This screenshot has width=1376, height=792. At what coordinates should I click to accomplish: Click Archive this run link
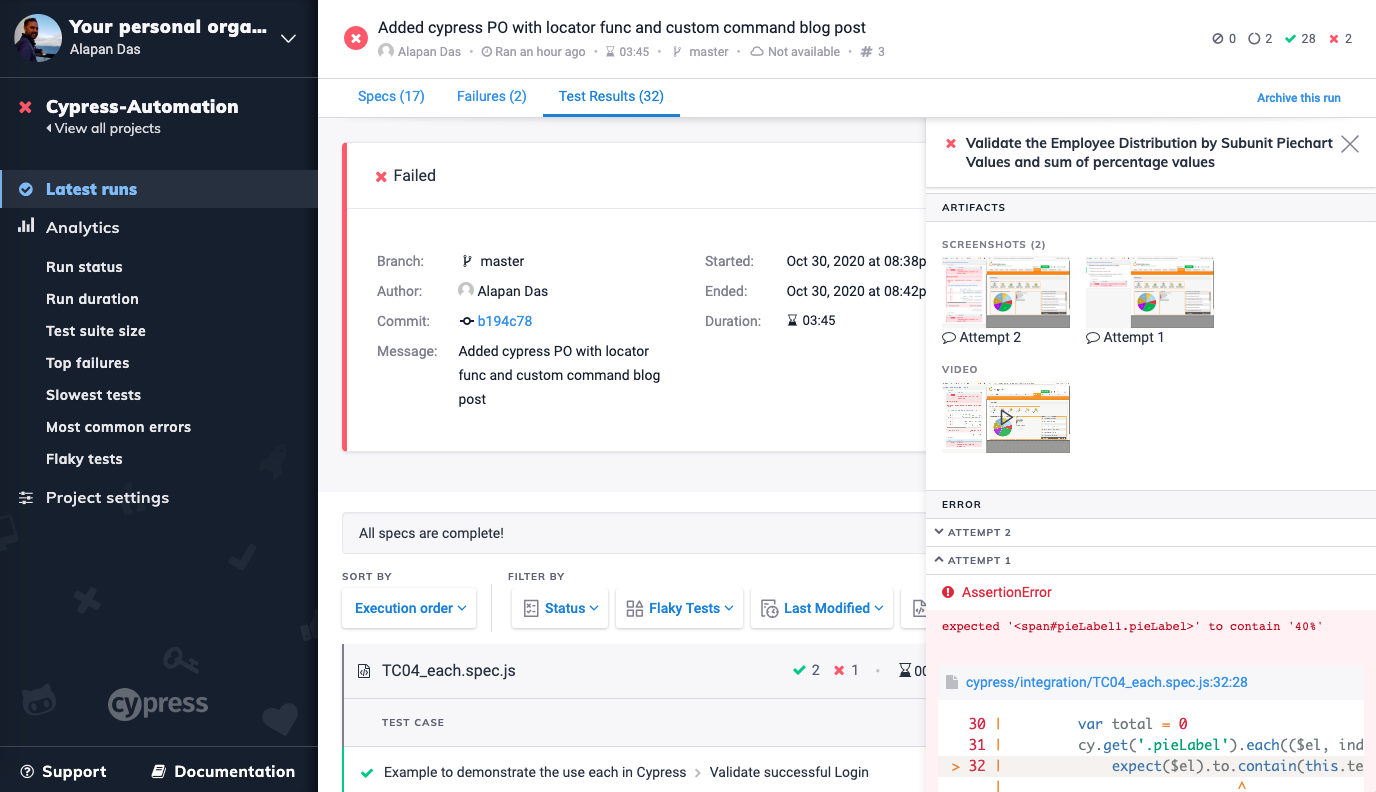point(1298,98)
